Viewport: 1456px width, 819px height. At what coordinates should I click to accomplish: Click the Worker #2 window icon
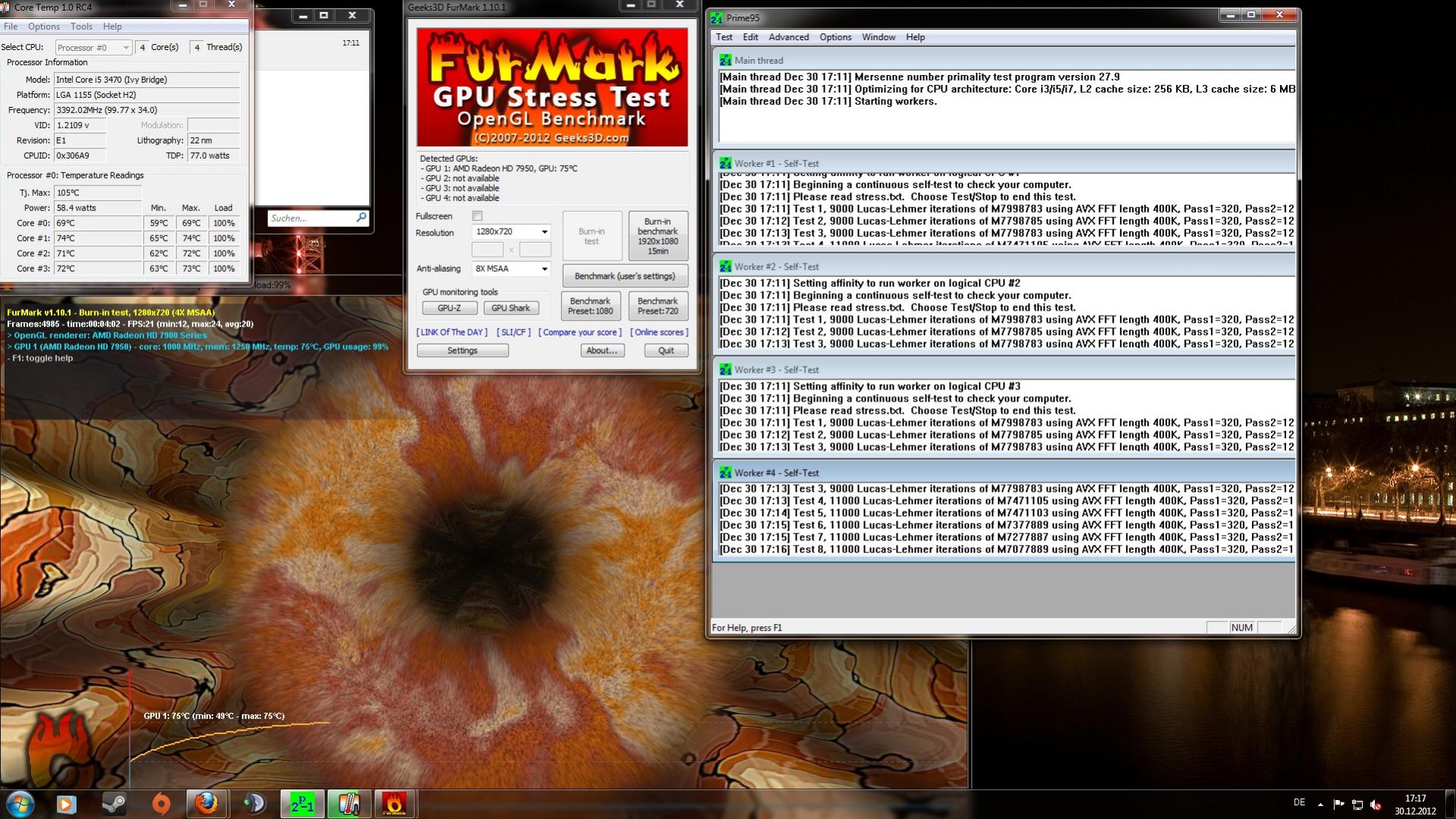coord(725,266)
